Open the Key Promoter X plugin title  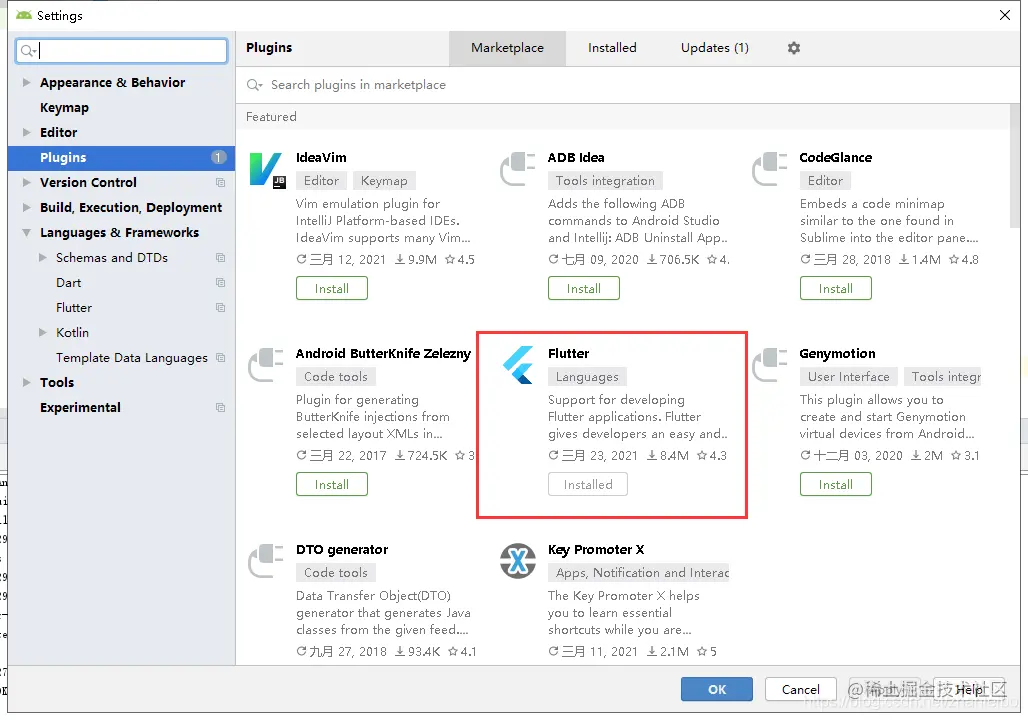596,550
